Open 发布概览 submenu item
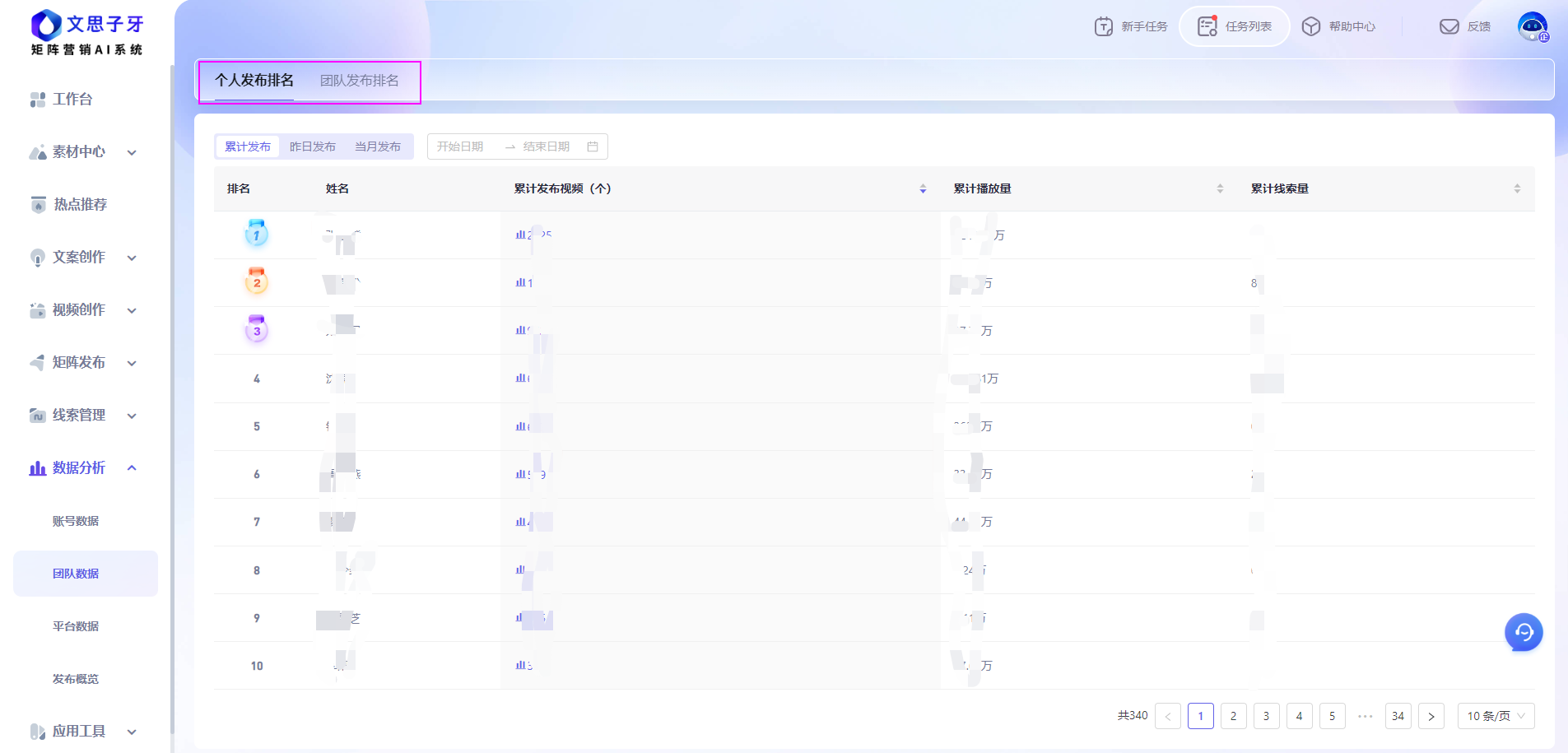Viewport: 1568px width, 753px height. (x=76, y=679)
